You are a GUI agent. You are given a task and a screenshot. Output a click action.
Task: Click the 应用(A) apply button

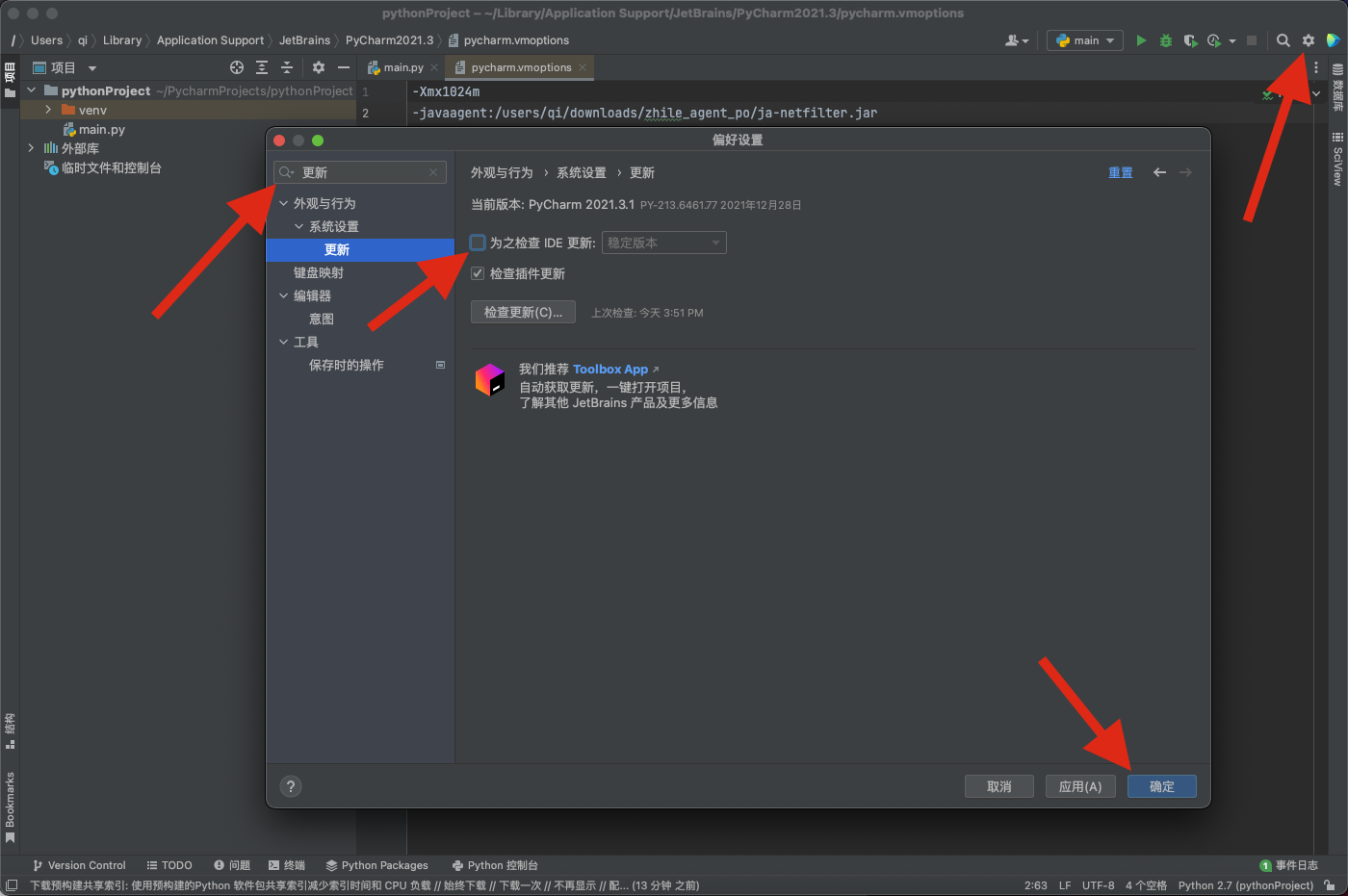click(1080, 786)
